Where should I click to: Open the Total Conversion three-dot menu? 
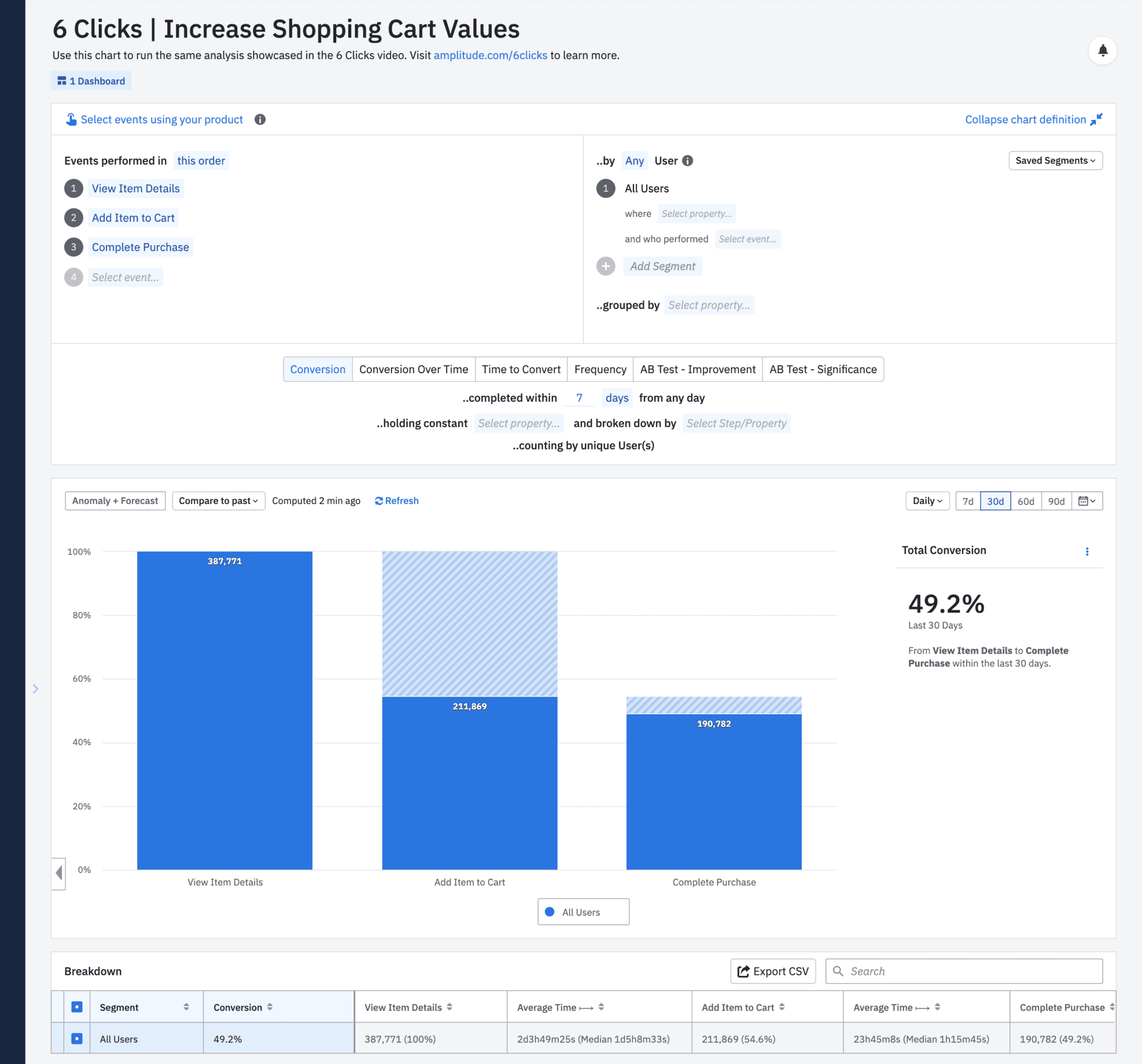click(1087, 552)
